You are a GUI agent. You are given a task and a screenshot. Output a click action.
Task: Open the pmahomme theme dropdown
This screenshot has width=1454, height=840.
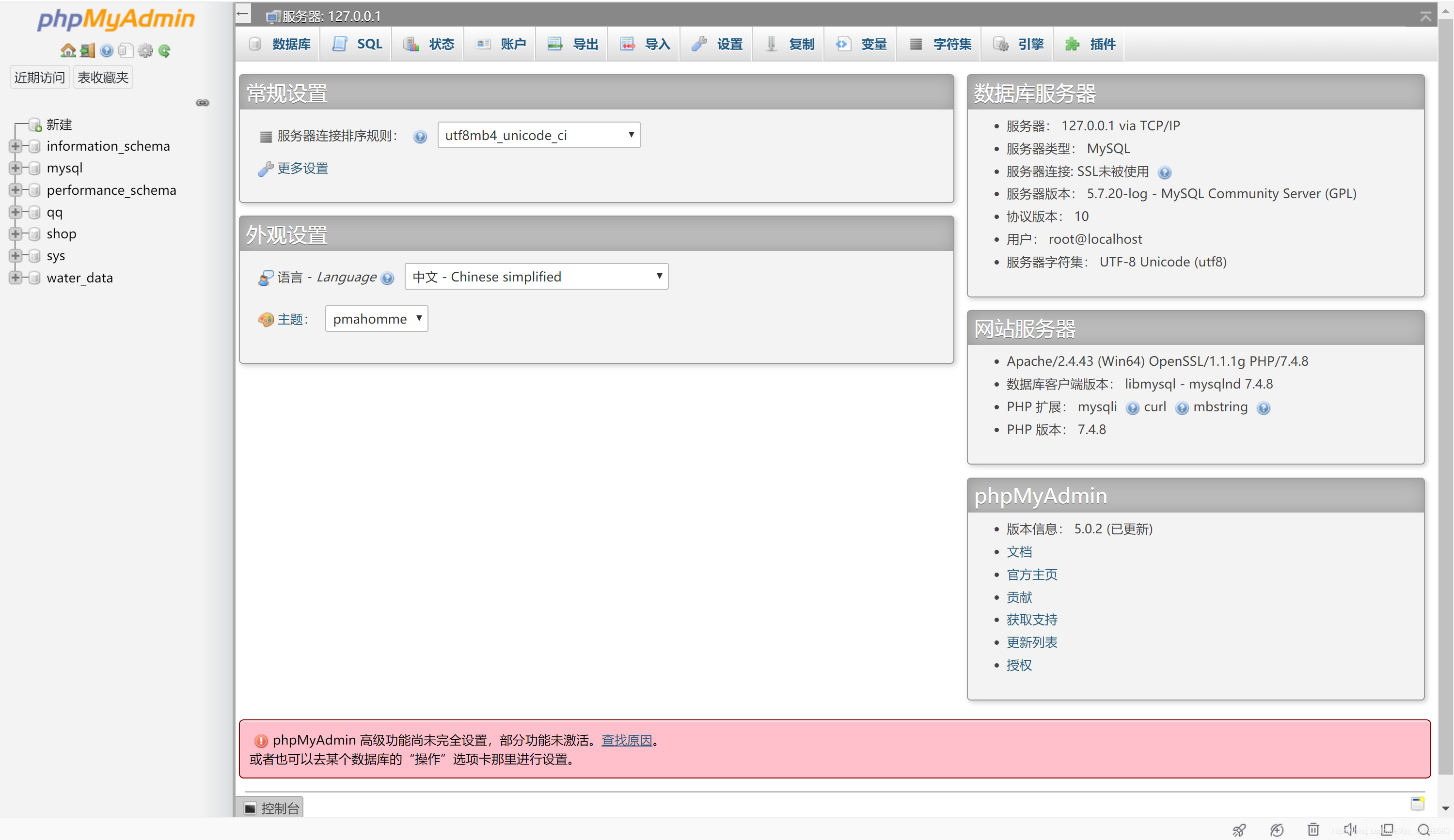click(x=377, y=319)
